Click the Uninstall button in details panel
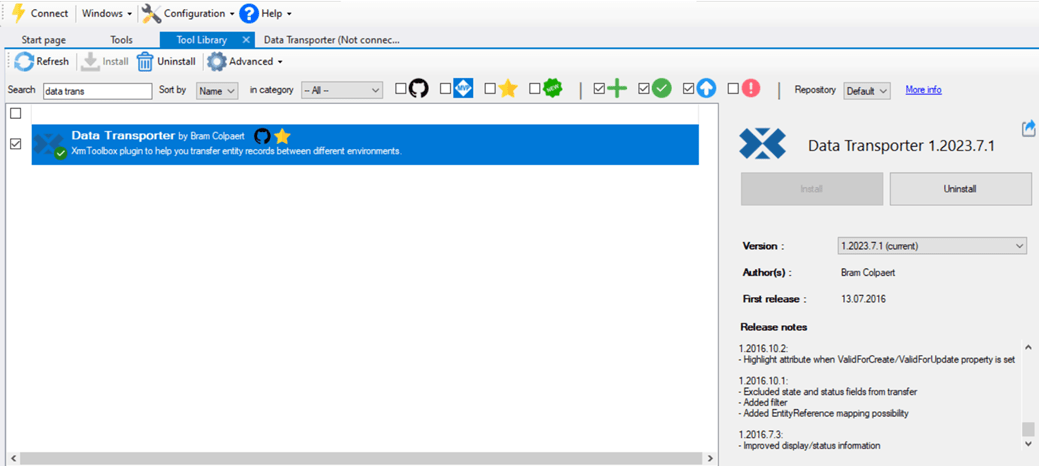This screenshot has height=466, width=1039. [960, 188]
